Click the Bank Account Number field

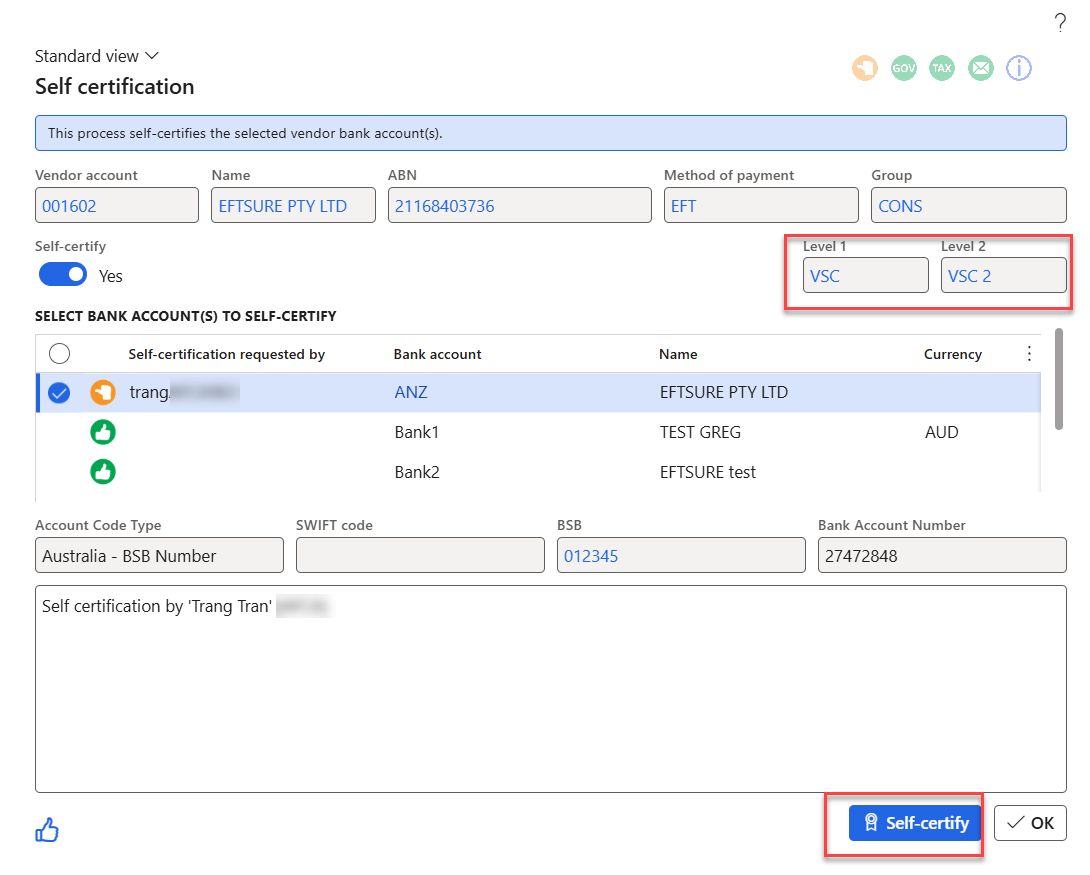[x=942, y=555]
